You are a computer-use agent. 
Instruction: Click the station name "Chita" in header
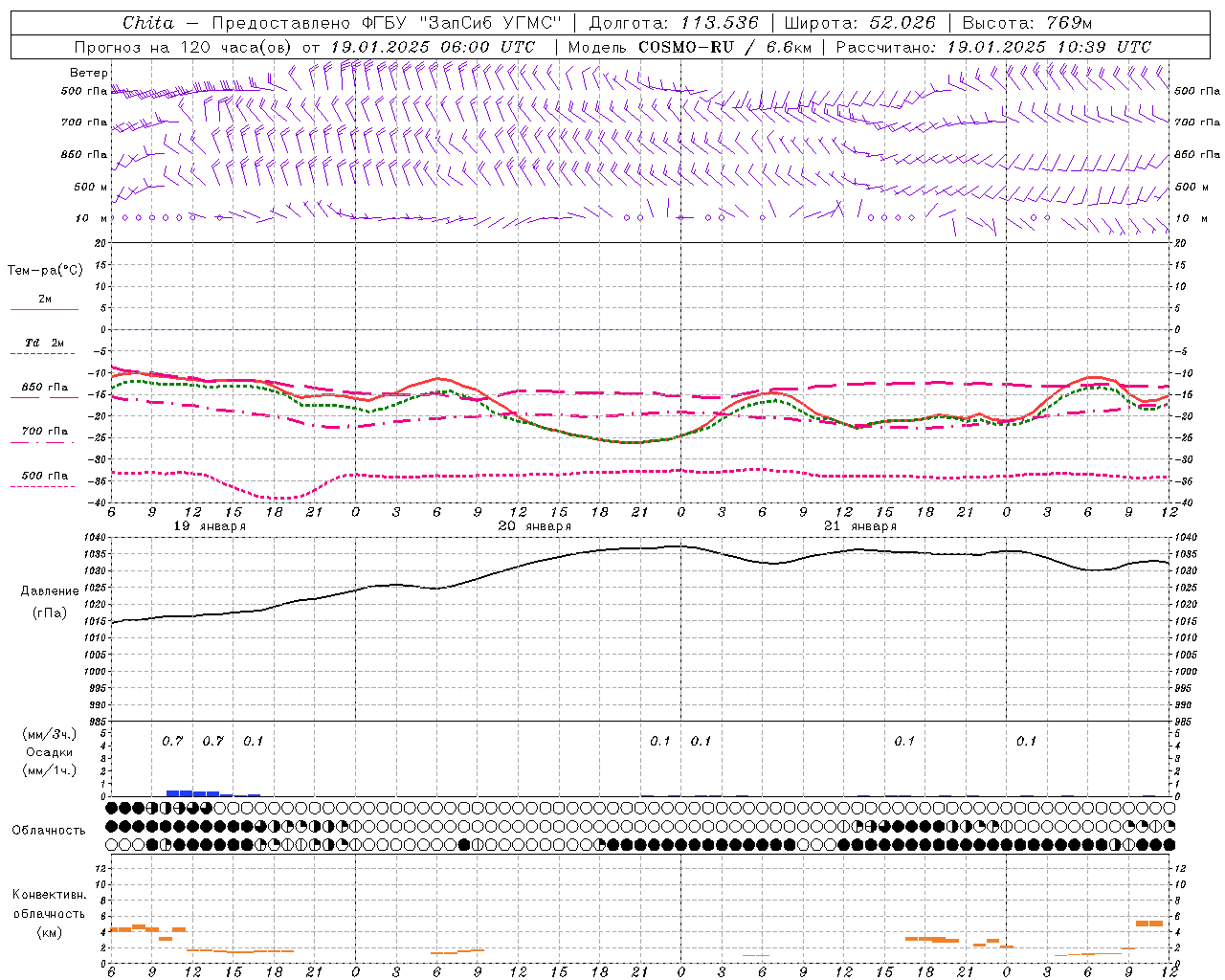[148, 23]
